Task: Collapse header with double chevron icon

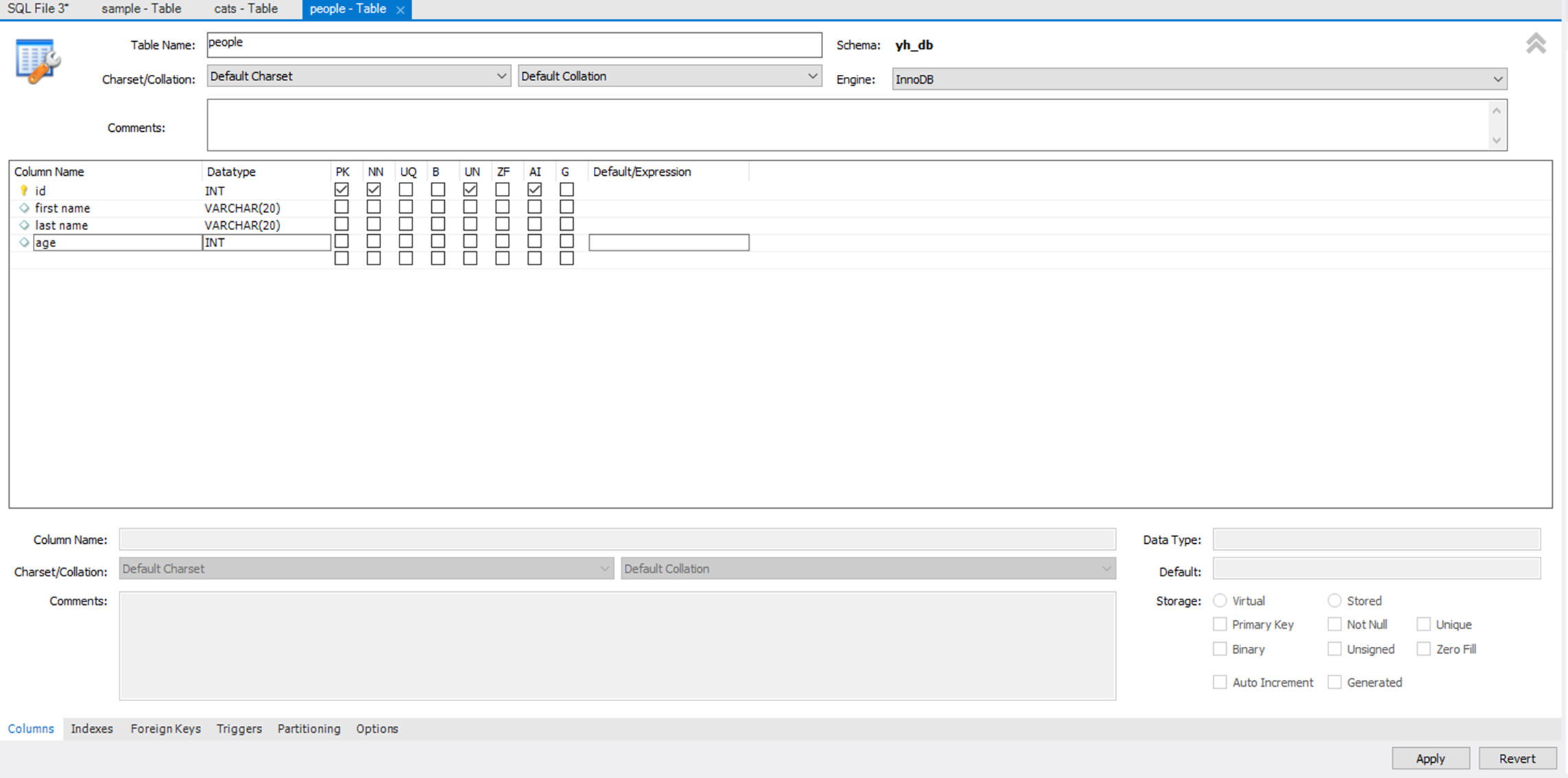Action: tap(1535, 44)
